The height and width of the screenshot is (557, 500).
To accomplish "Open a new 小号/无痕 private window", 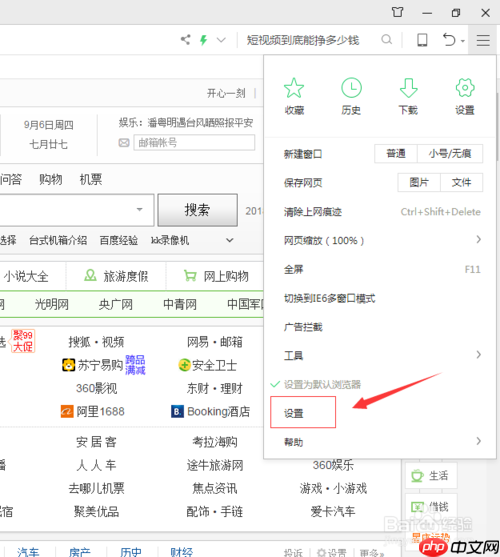I will click(450, 153).
